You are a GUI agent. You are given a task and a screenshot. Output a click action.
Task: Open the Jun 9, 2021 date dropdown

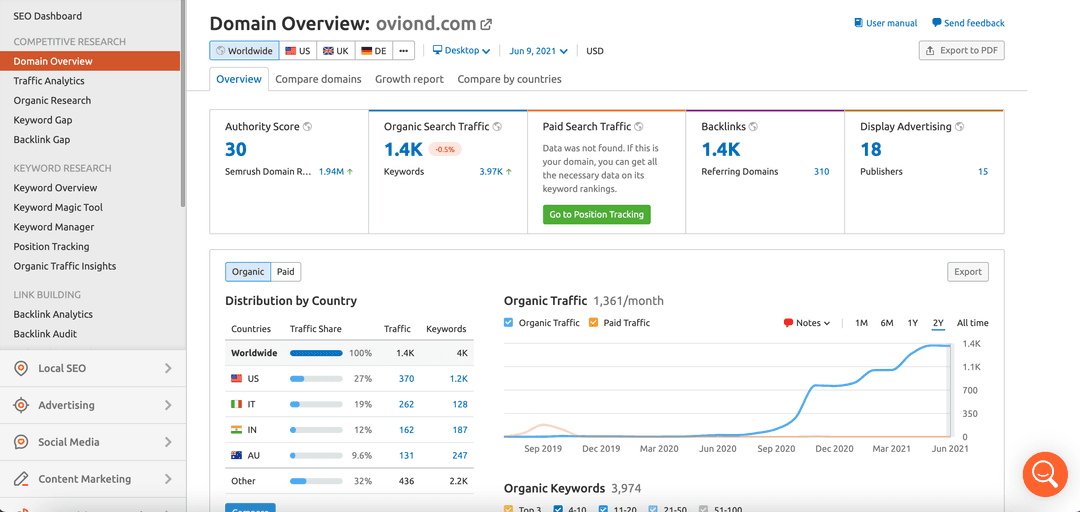pos(539,50)
